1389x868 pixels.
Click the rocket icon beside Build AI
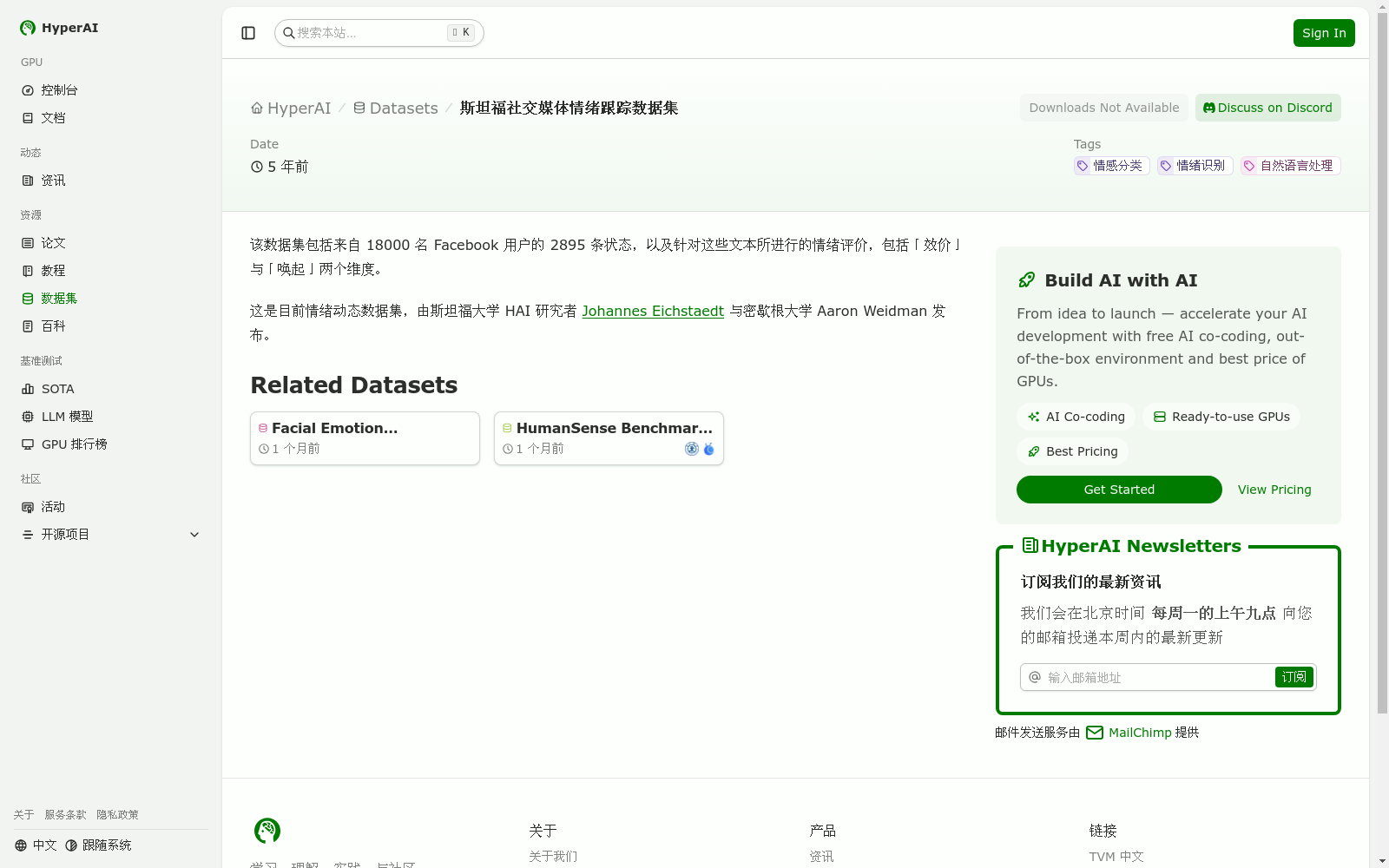(1027, 279)
